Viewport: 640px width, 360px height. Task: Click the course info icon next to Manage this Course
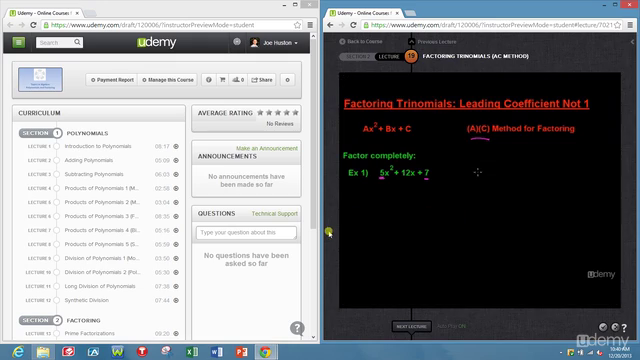[209, 80]
